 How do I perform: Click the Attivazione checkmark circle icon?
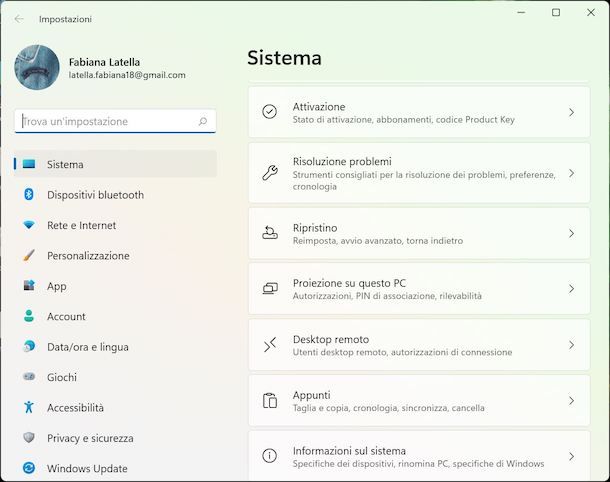[x=269, y=112]
